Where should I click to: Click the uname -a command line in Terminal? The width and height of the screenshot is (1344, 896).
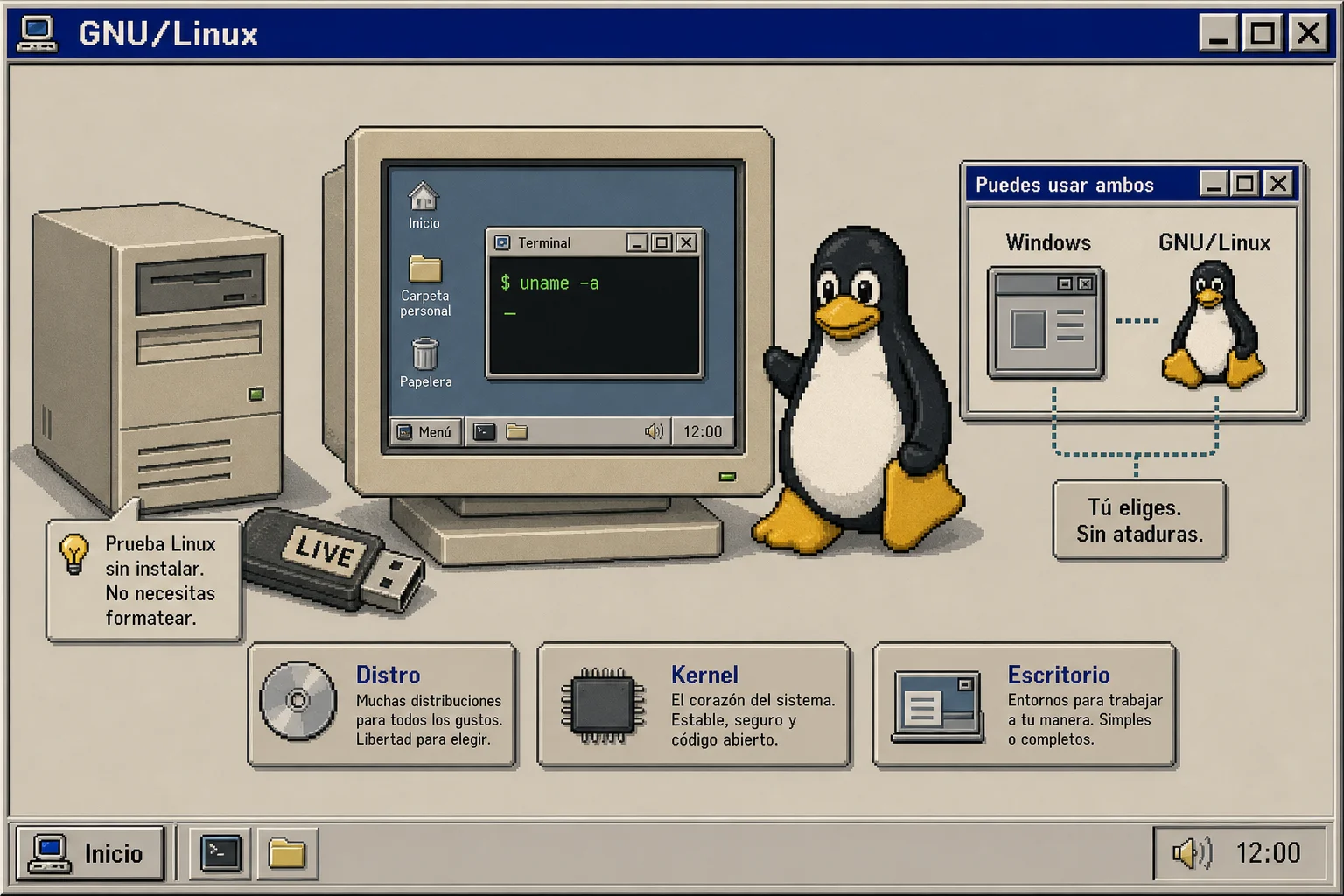549,283
